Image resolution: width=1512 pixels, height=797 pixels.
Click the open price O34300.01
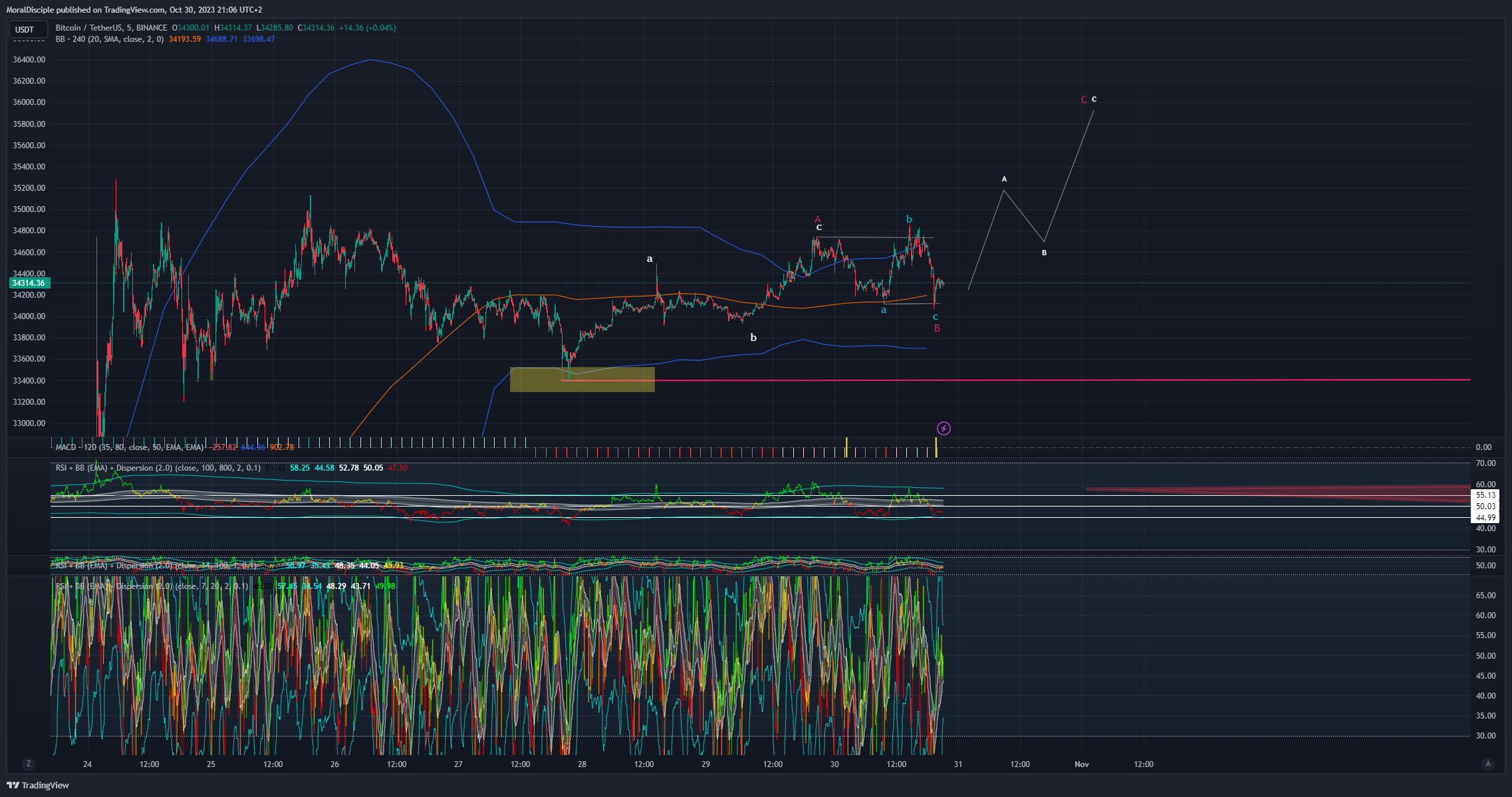191,28
